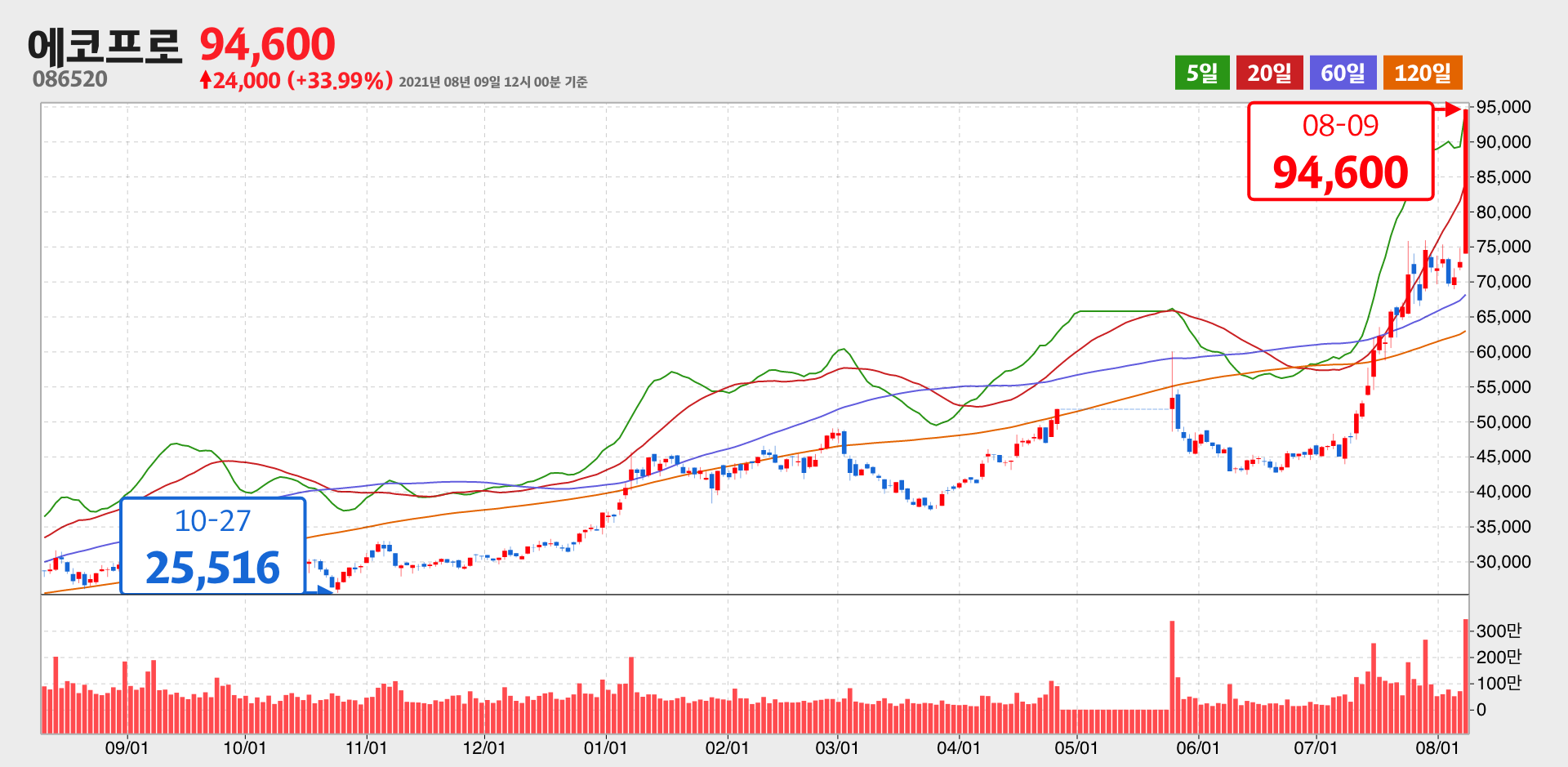Viewport: 1568px width, 767px height.
Task: Click the 06/01 date axis label
Action: (x=1198, y=747)
